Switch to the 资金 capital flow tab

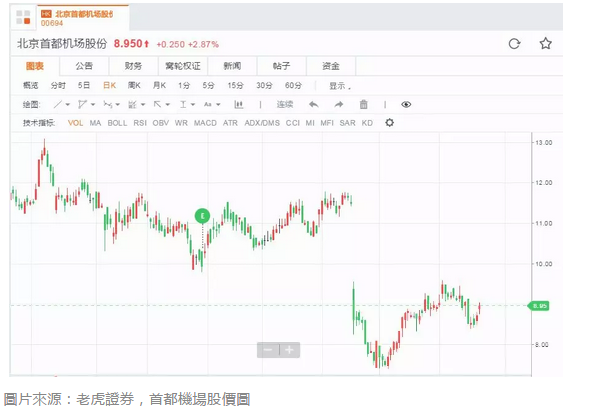[x=331, y=66]
